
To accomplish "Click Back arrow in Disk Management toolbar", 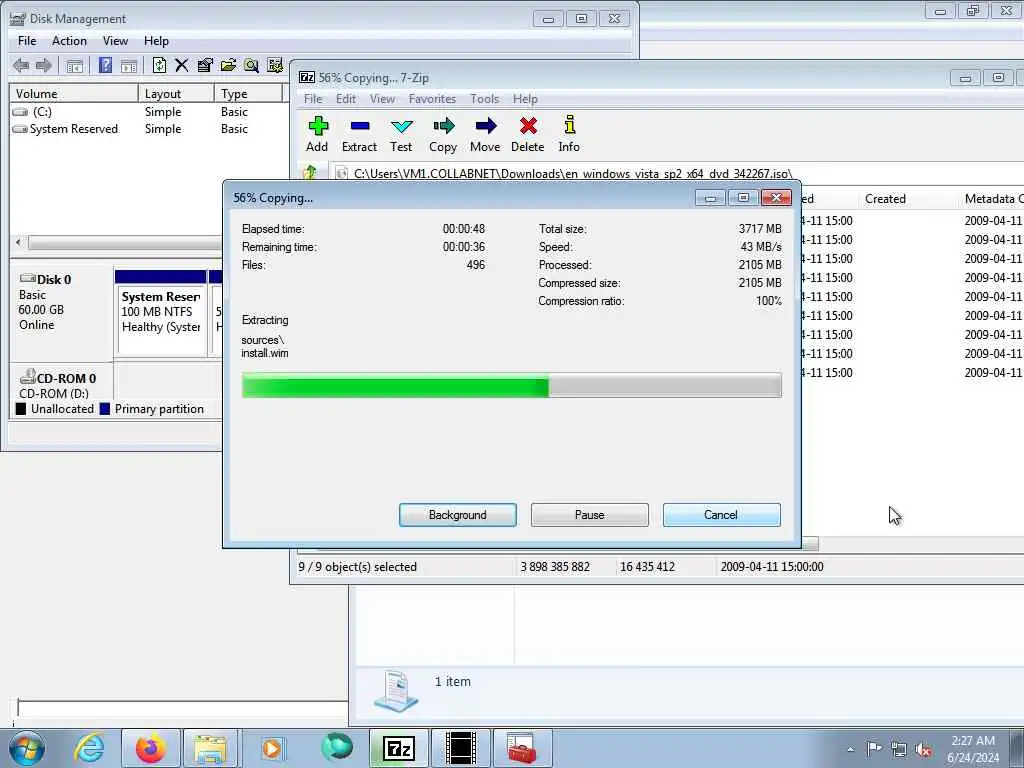I will coord(21,65).
